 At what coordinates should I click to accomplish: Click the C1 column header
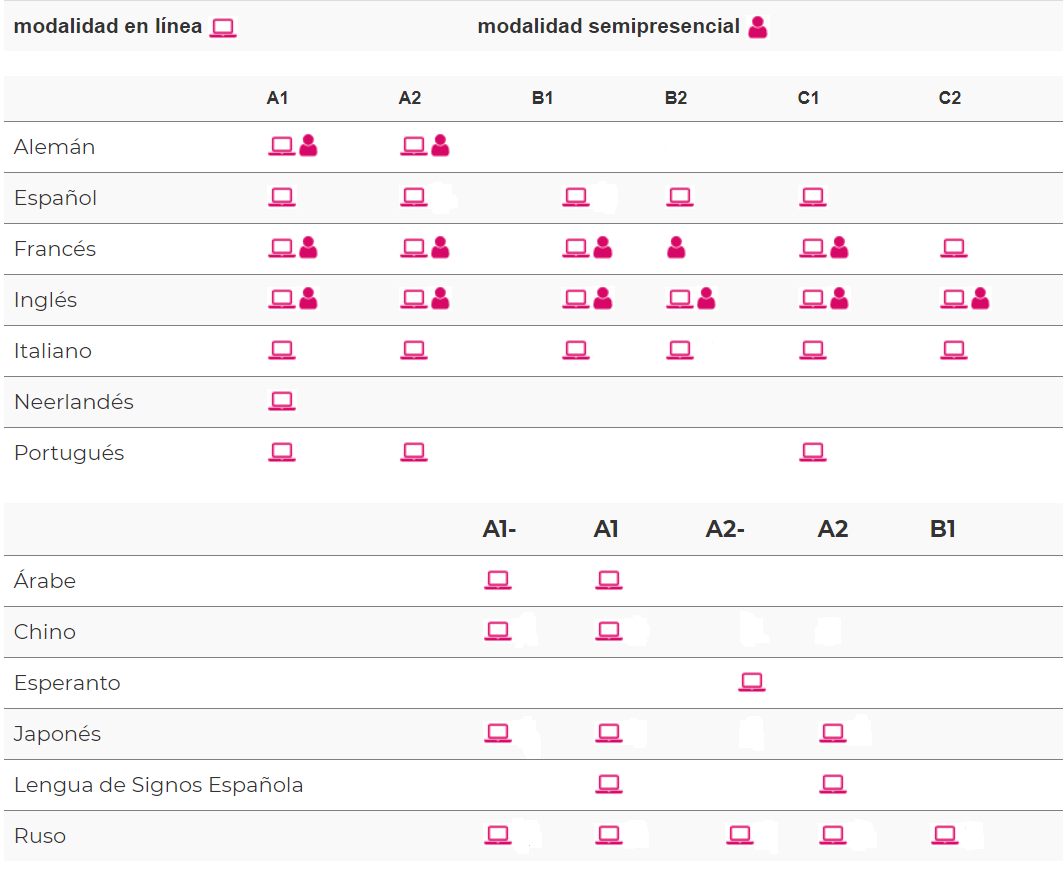click(x=808, y=98)
